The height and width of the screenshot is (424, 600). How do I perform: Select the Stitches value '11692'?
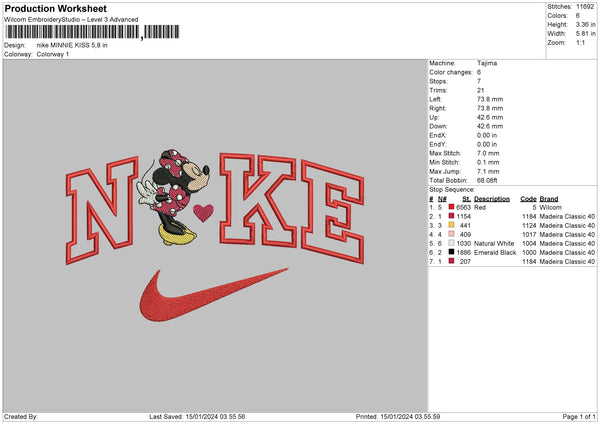click(585, 7)
